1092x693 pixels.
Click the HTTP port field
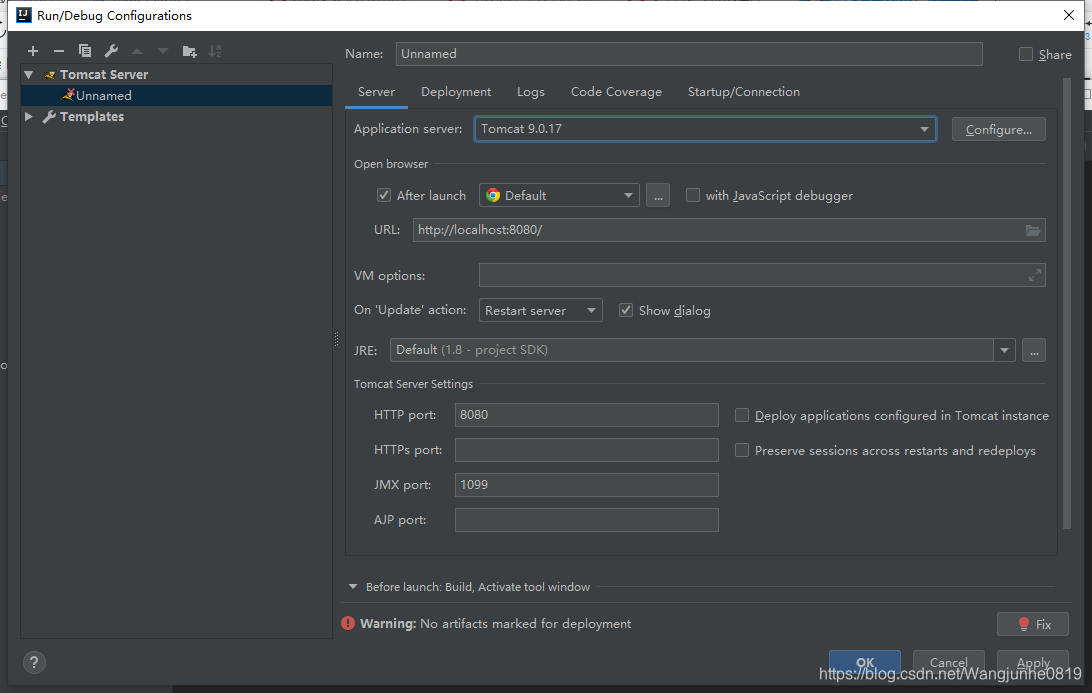click(586, 414)
